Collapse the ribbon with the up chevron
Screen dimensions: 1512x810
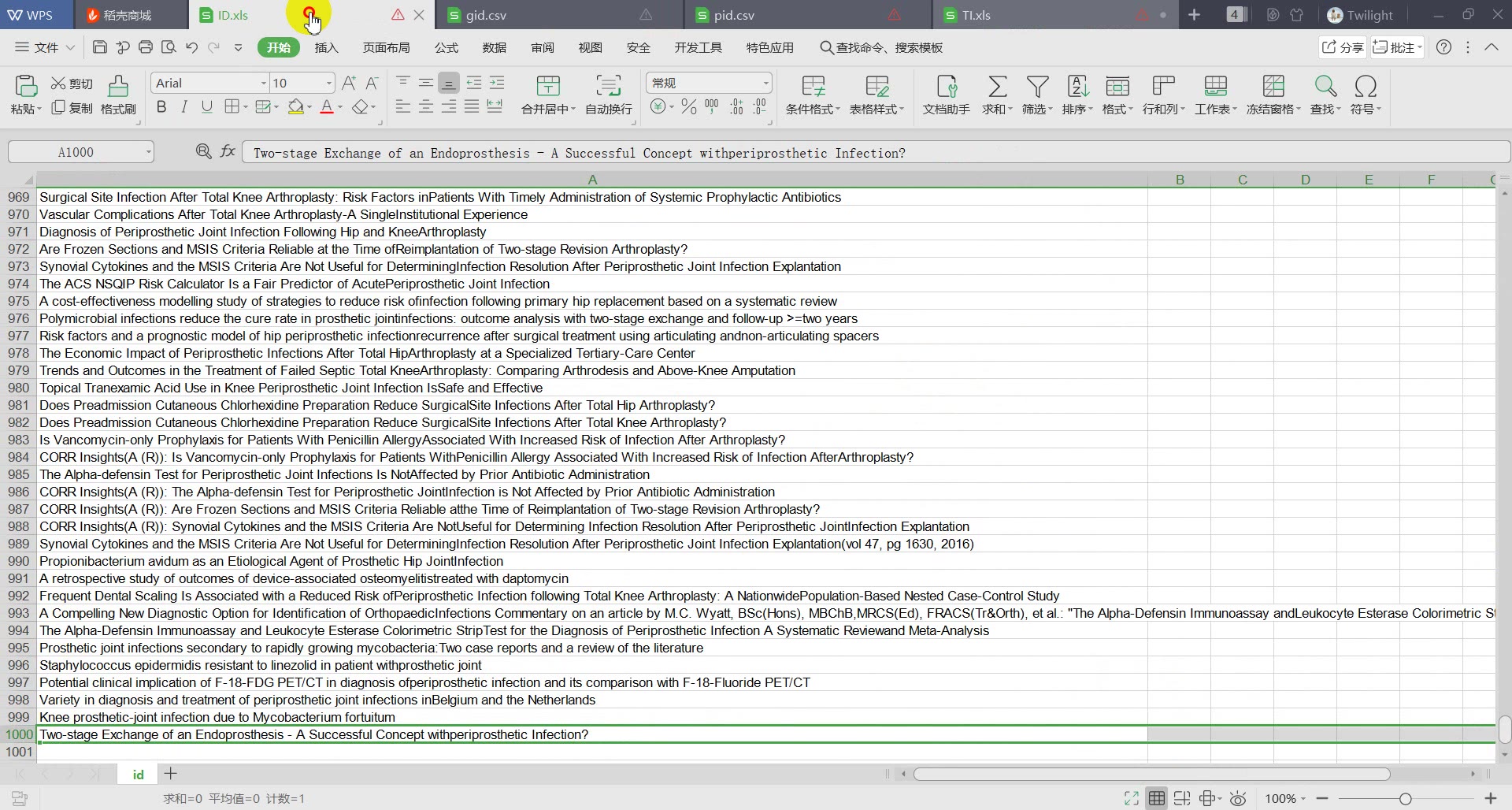[1492, 47]
